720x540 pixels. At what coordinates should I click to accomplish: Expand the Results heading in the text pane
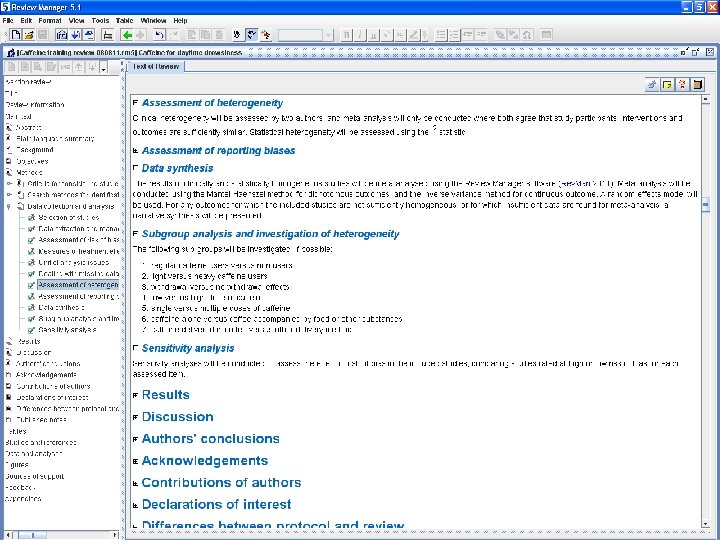coord(135,395)
